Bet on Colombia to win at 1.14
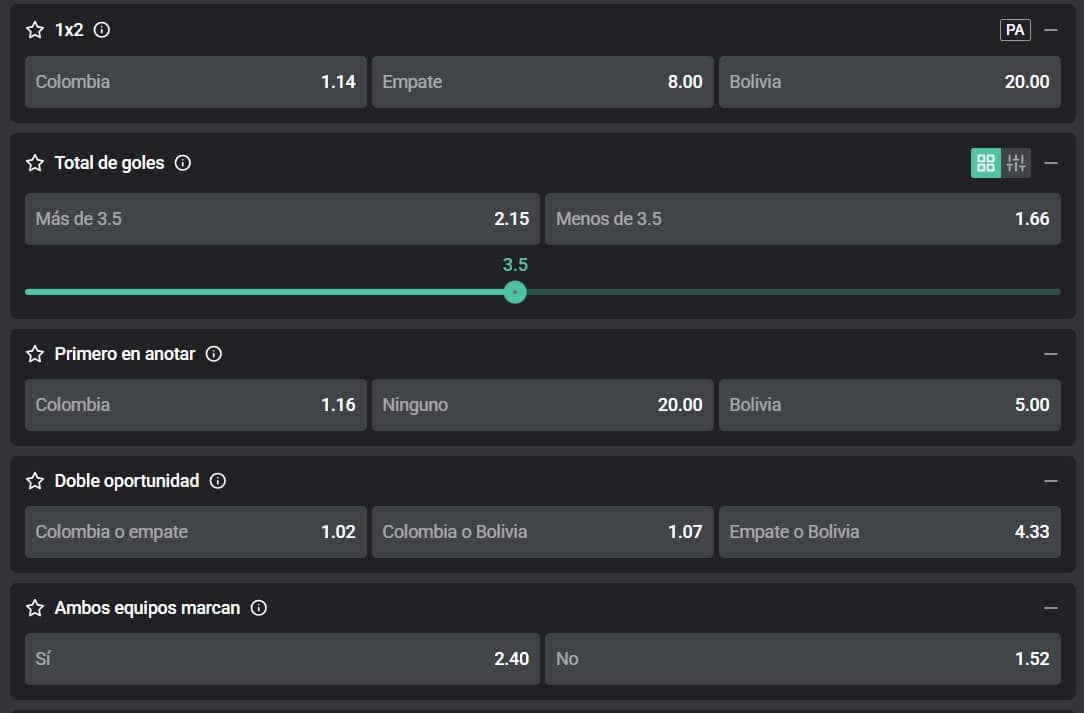The image size is (1084, 713). click(x=195, y=82)
